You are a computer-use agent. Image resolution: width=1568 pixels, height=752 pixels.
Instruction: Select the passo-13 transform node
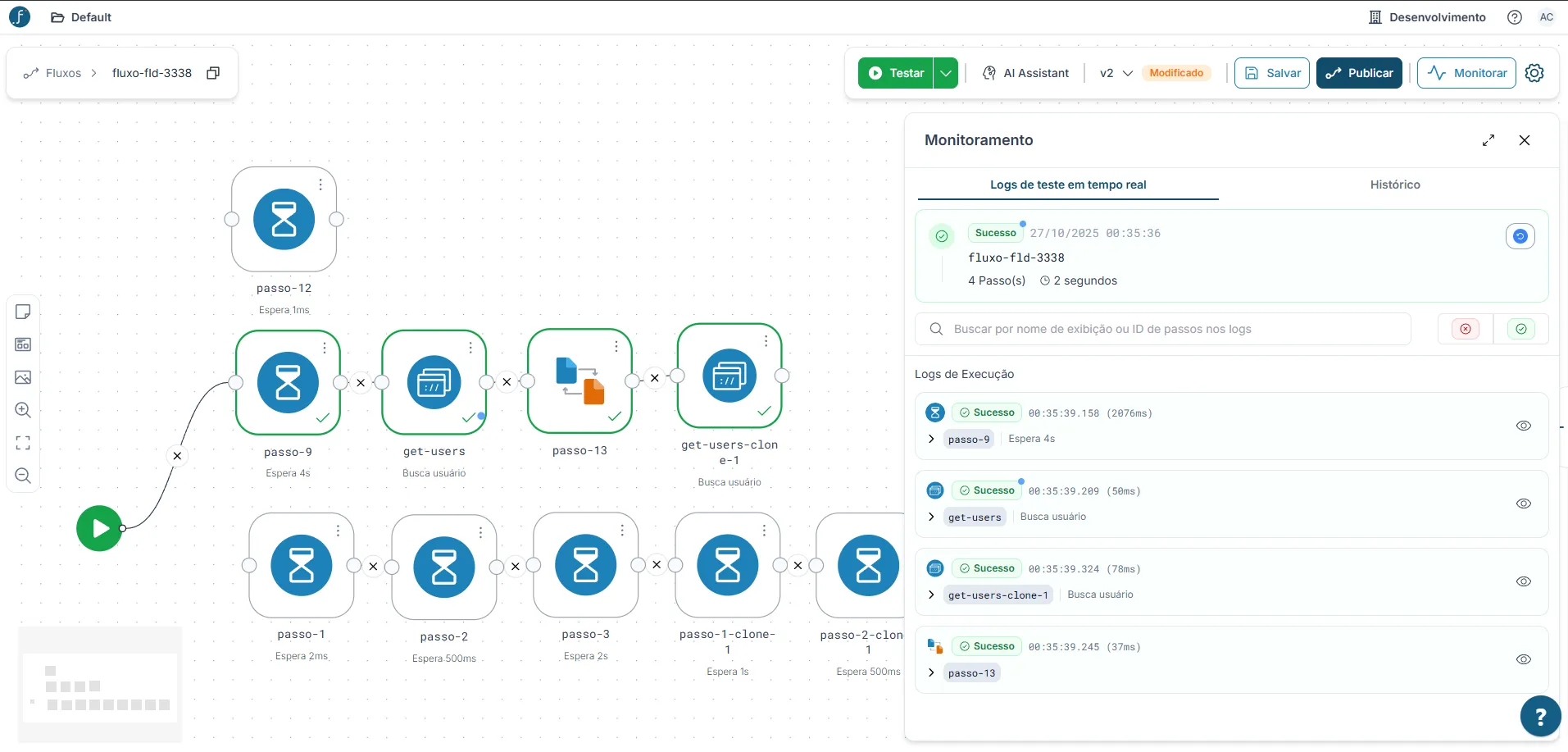click(580, 381)
